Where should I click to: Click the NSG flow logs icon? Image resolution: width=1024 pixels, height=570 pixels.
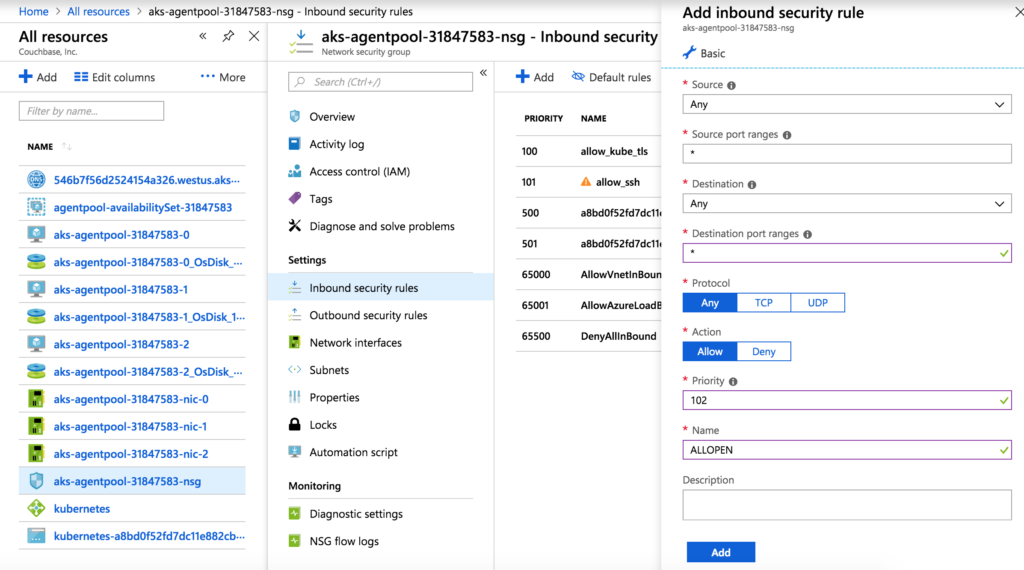point(295,541)
